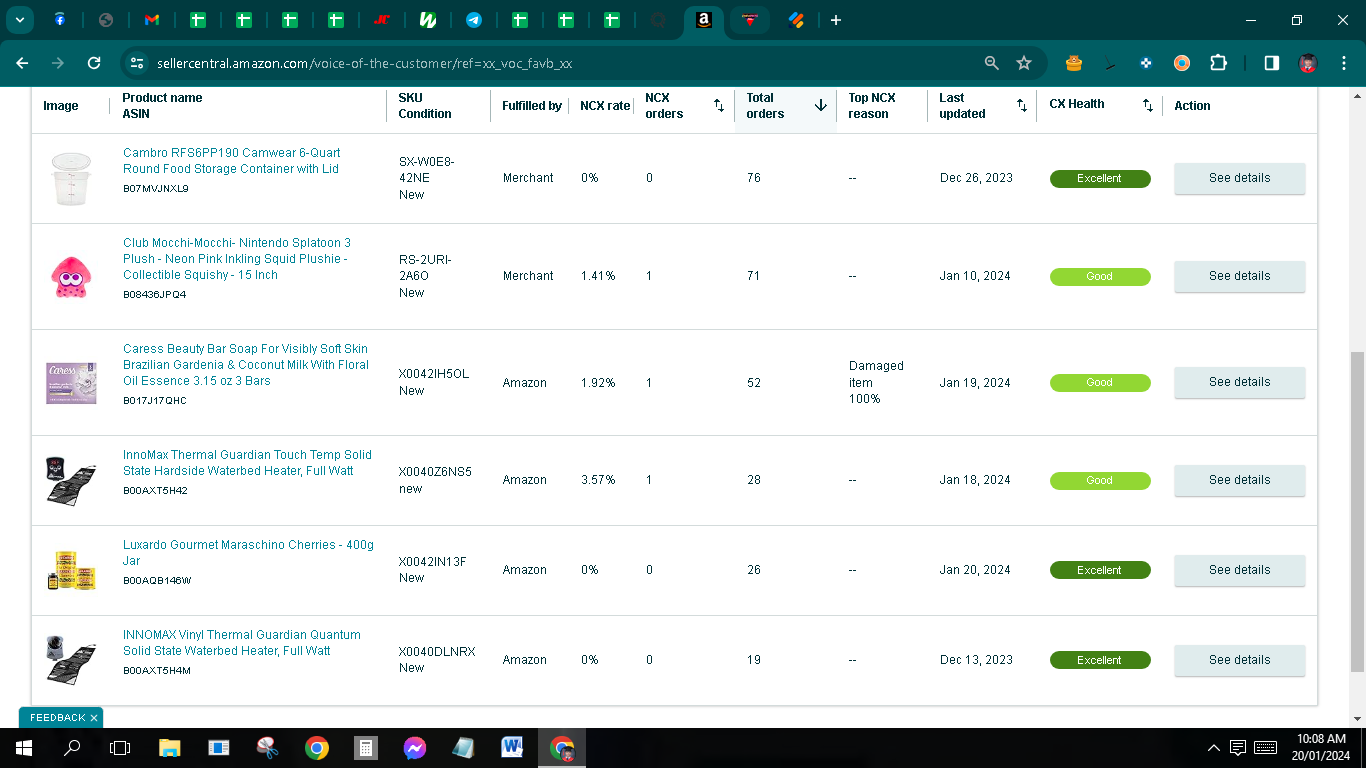Viewport: 1366px width, 768px height.
Task: Click the Luxardo cherries jar thumbnail
Action: click(x=71, y=570)
